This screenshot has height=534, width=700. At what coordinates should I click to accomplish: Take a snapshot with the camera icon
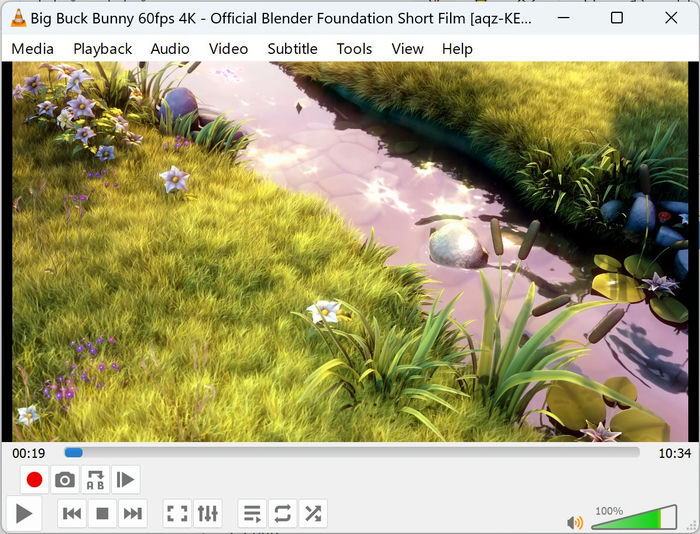[x=65, y=480]
